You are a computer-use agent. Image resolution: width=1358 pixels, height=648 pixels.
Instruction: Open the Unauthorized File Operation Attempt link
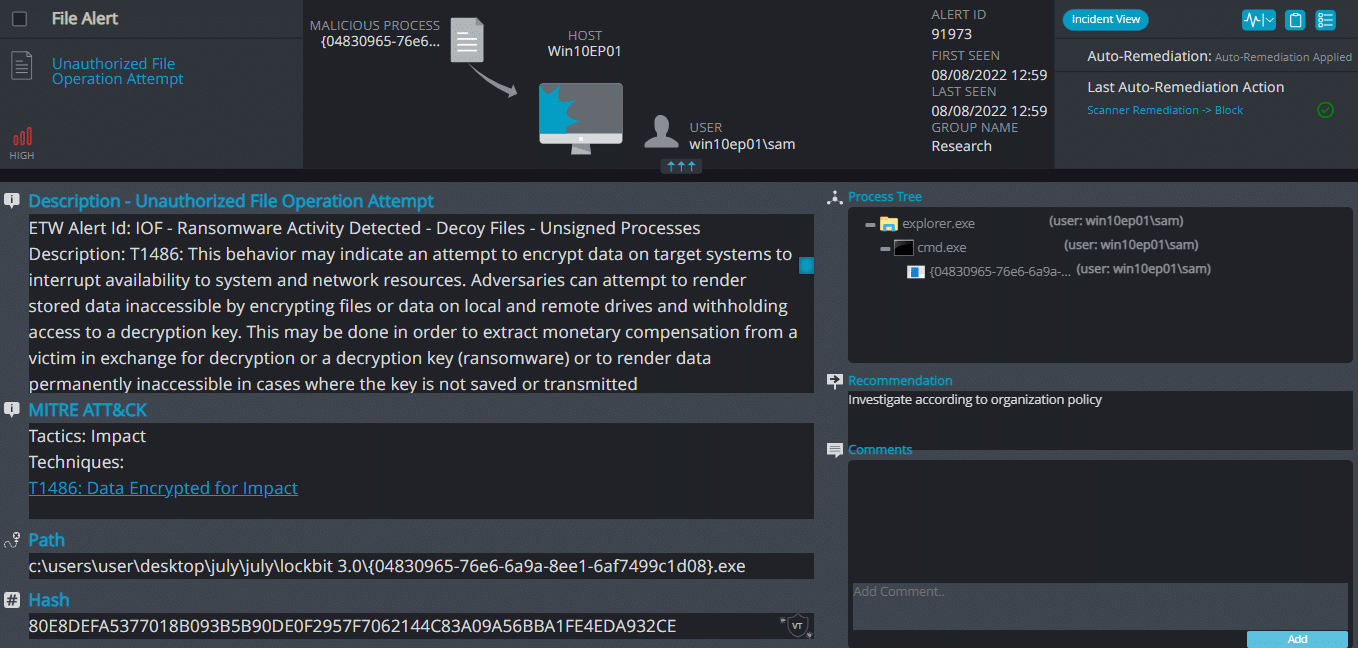click(x=118, y=71)
